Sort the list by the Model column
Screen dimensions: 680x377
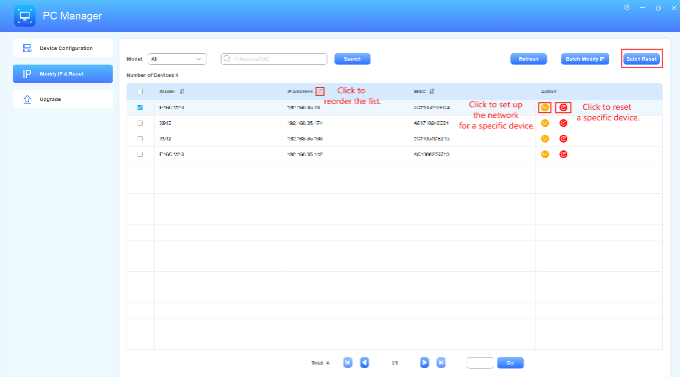tap(182, 92)
